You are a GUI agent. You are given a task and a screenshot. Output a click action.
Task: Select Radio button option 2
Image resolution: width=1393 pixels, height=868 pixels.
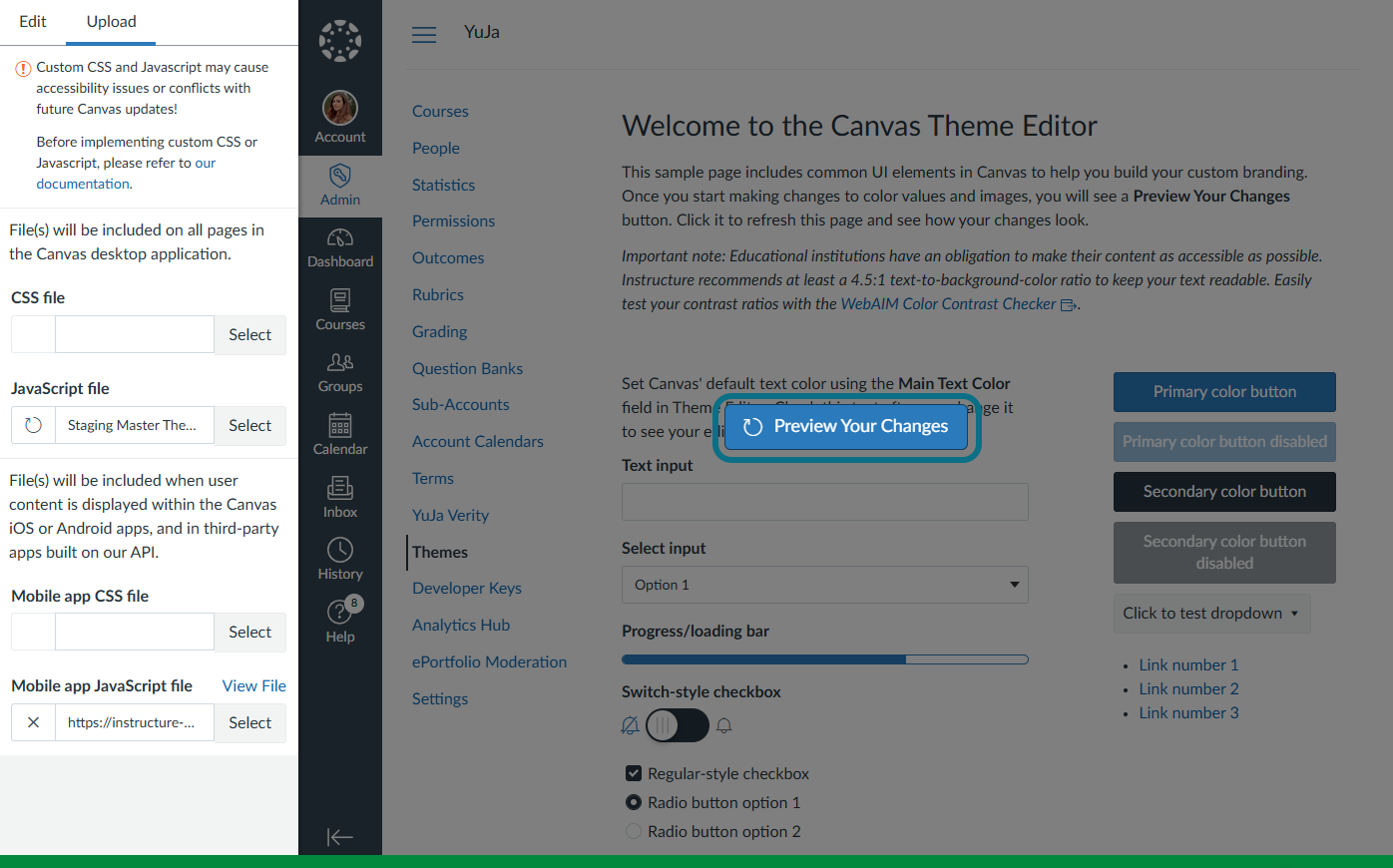pos(633,831)
